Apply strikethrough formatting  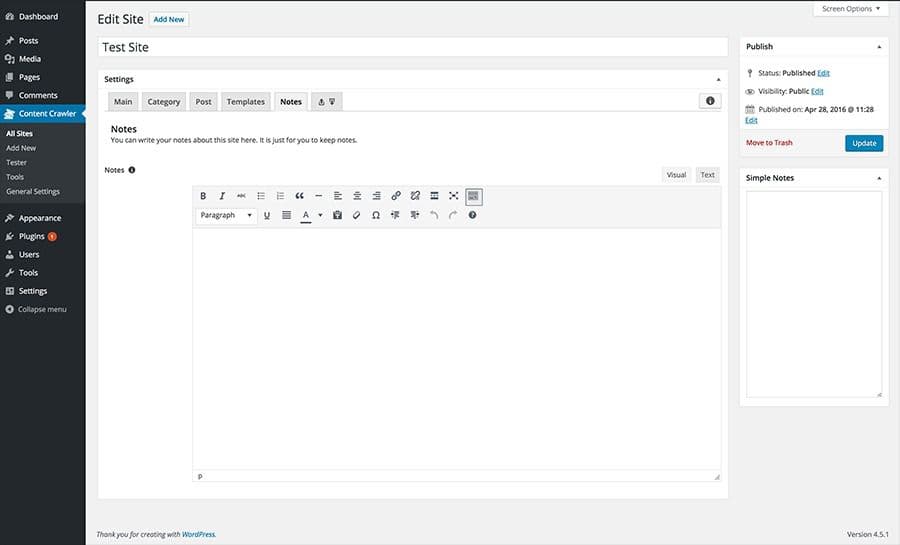pyautogui.click(x=241, y=196)
